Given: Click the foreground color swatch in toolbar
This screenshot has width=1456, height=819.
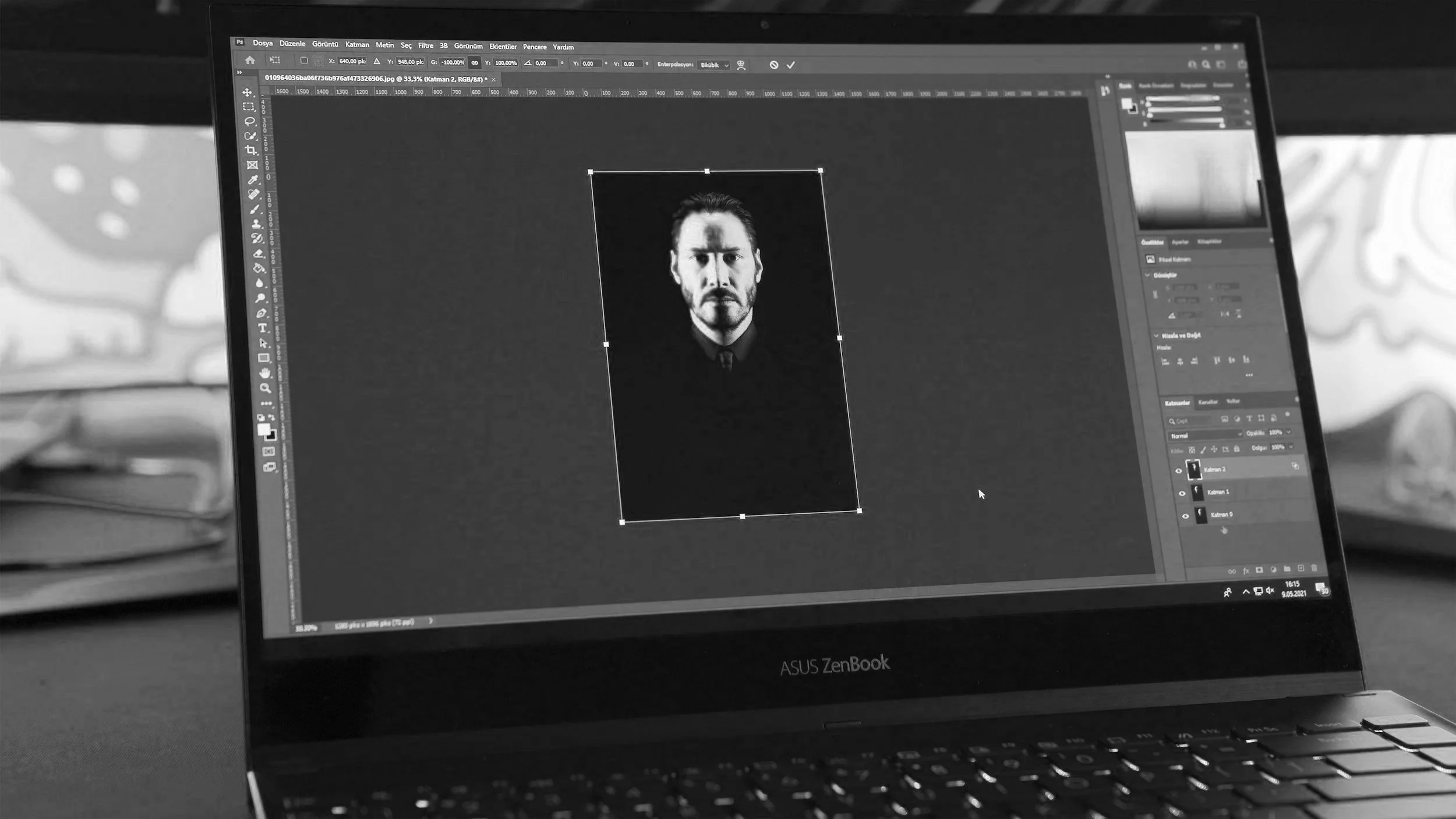Looking at the screenshot, I should click(263, 429).
